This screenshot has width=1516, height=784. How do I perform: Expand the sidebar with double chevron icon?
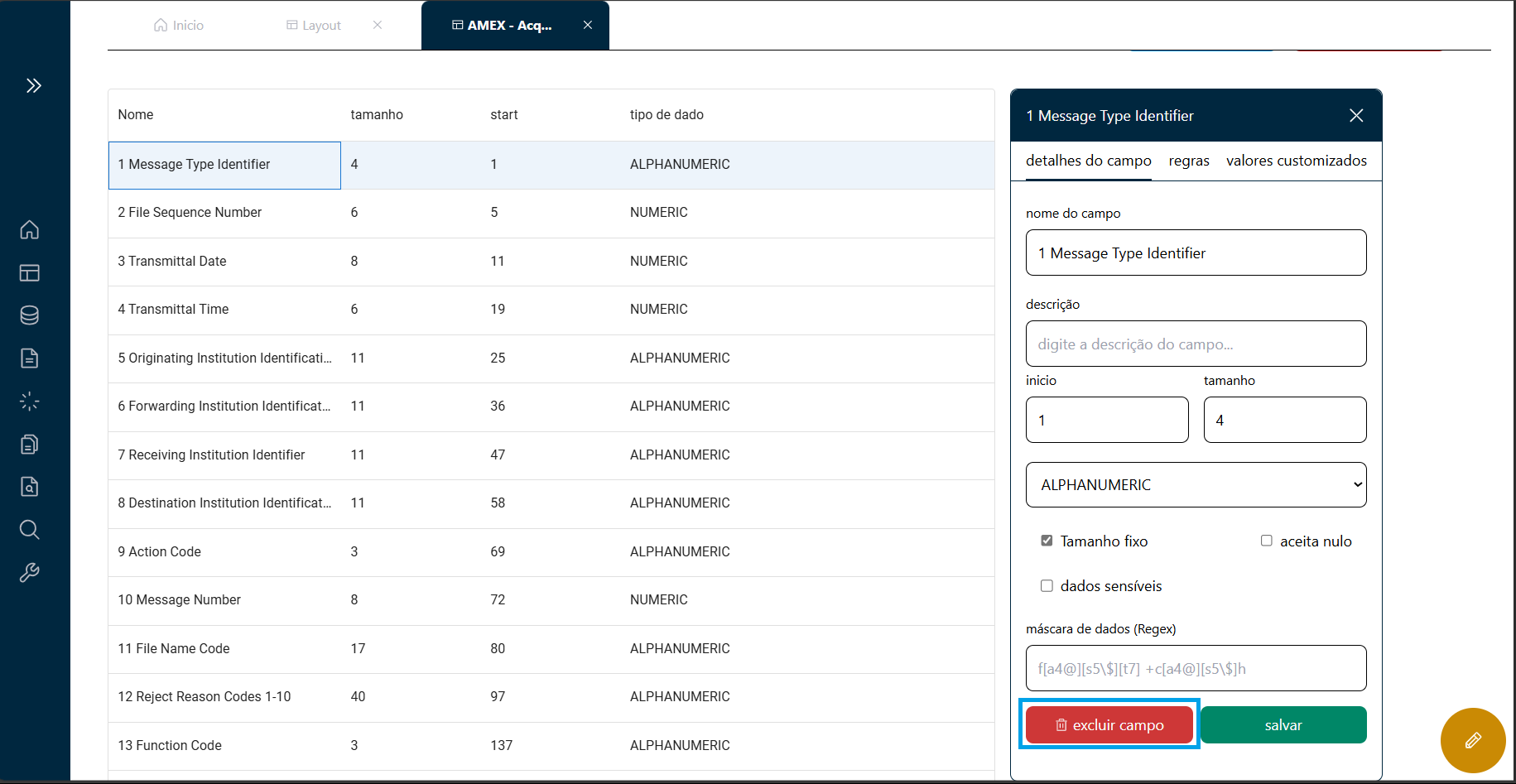pyautogui.click(x=33, y=85)
